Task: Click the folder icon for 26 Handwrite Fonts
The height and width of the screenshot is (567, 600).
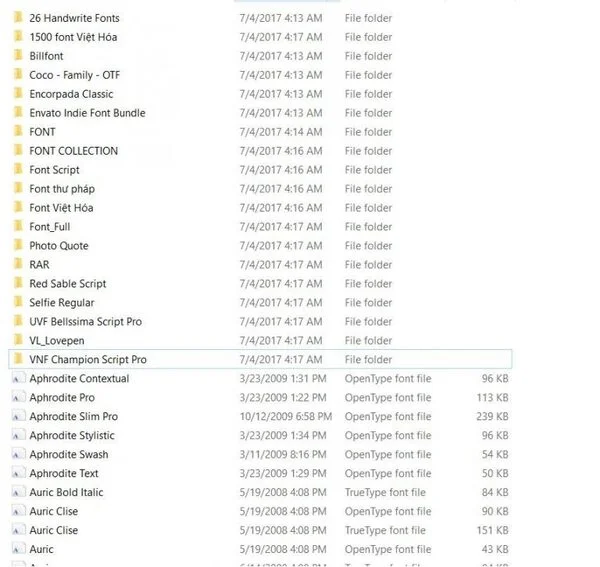Action: (18, 18)
